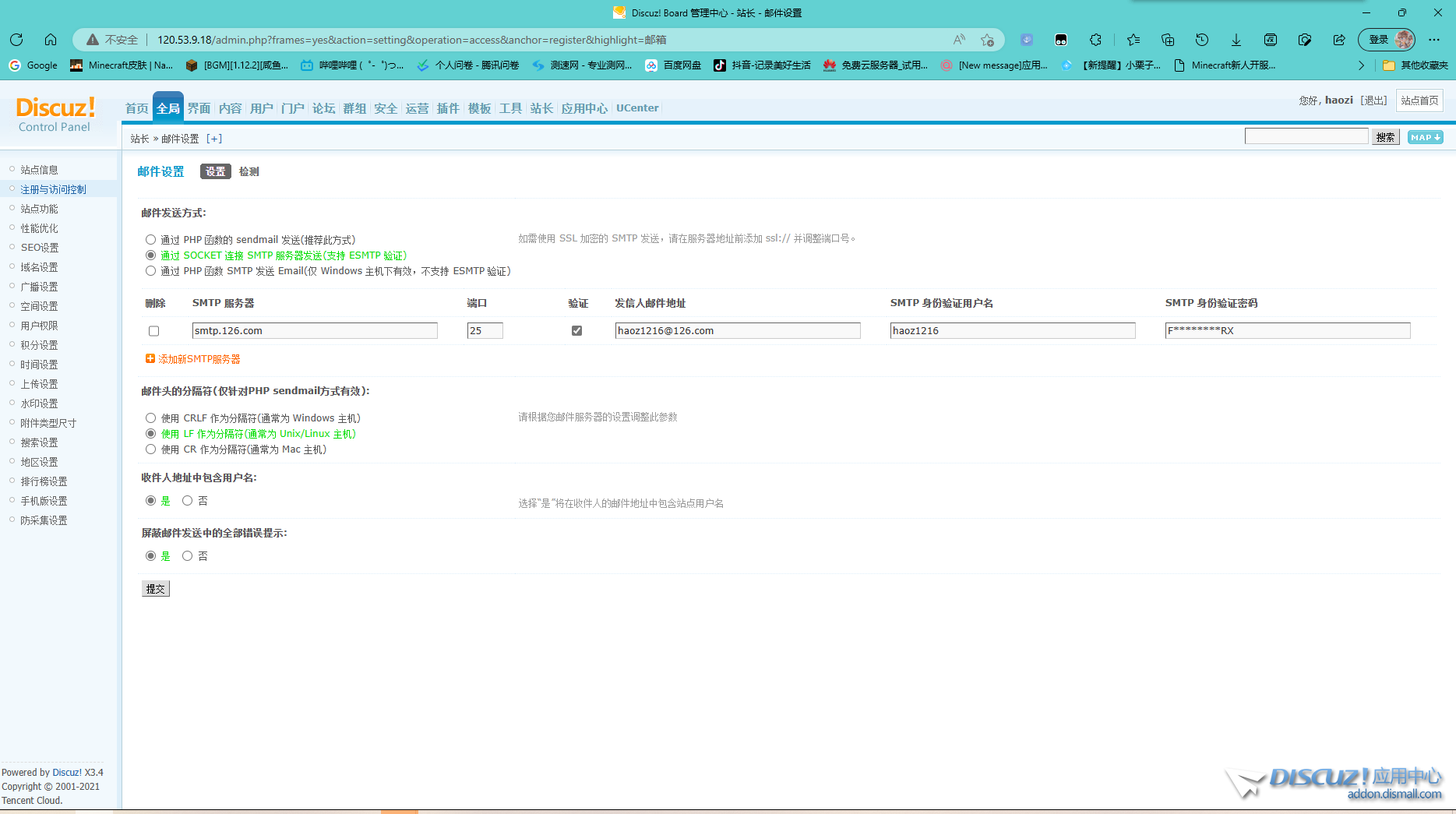
Task: Click the 站点首页 button
Action: (x=1419, y=100)
